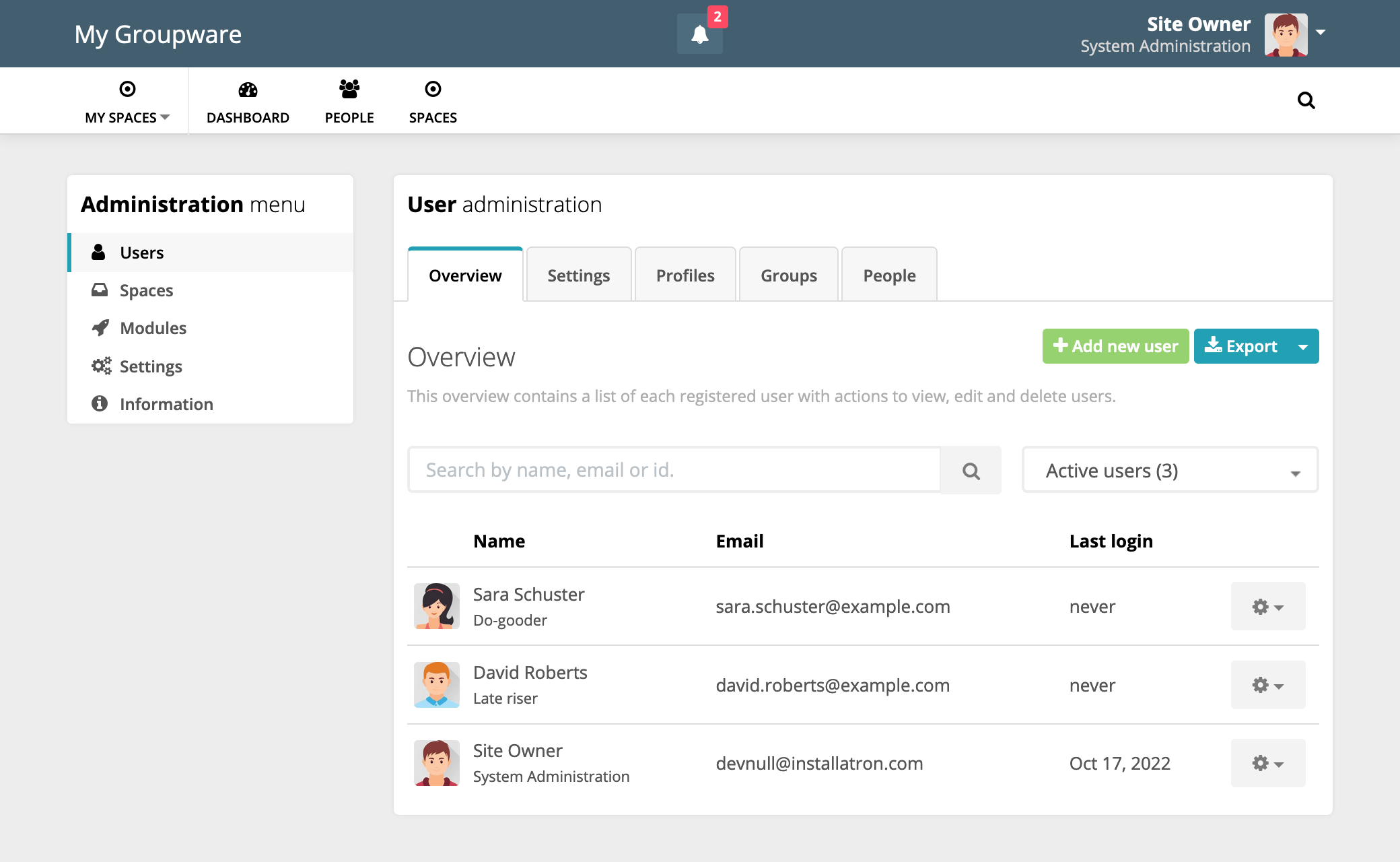Viewport: 1400px width, 862px height.
Task: Open Spaces from top navigation
Action: [433, 101]
